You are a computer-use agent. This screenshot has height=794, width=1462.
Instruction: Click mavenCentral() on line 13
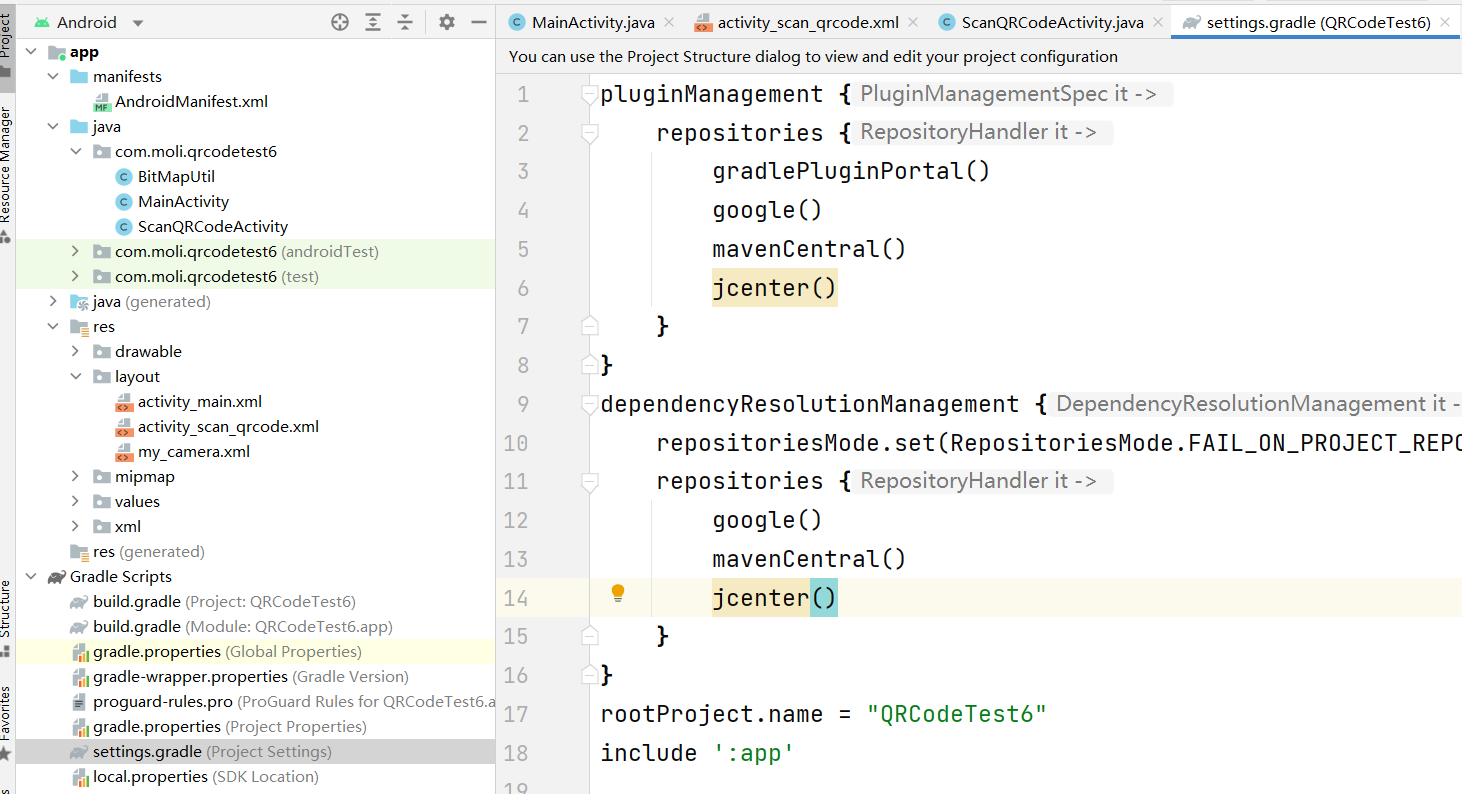[x=809, y=559]
